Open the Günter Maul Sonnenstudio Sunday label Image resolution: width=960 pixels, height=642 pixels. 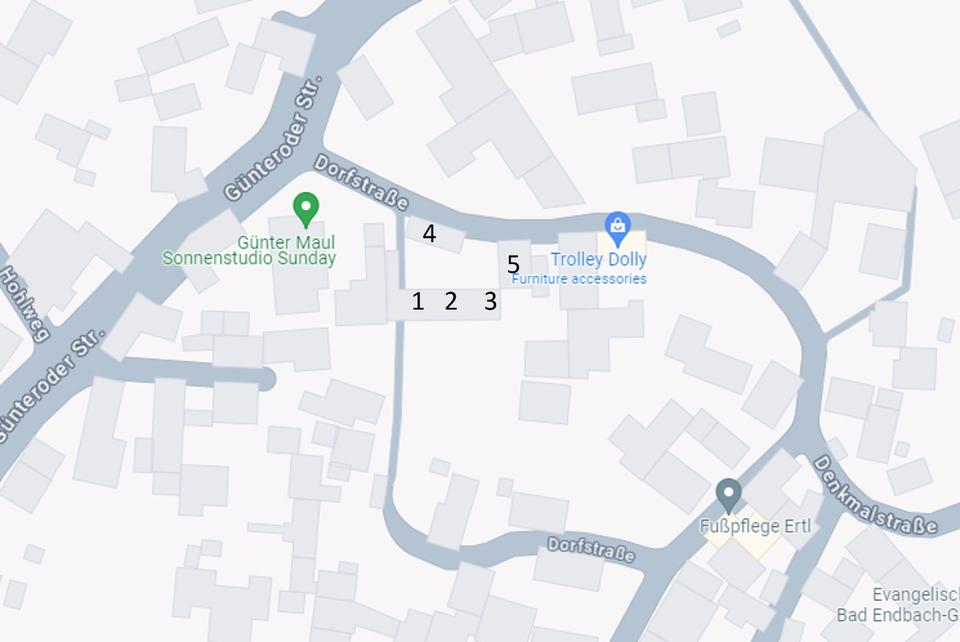click(x=249, y=250)
